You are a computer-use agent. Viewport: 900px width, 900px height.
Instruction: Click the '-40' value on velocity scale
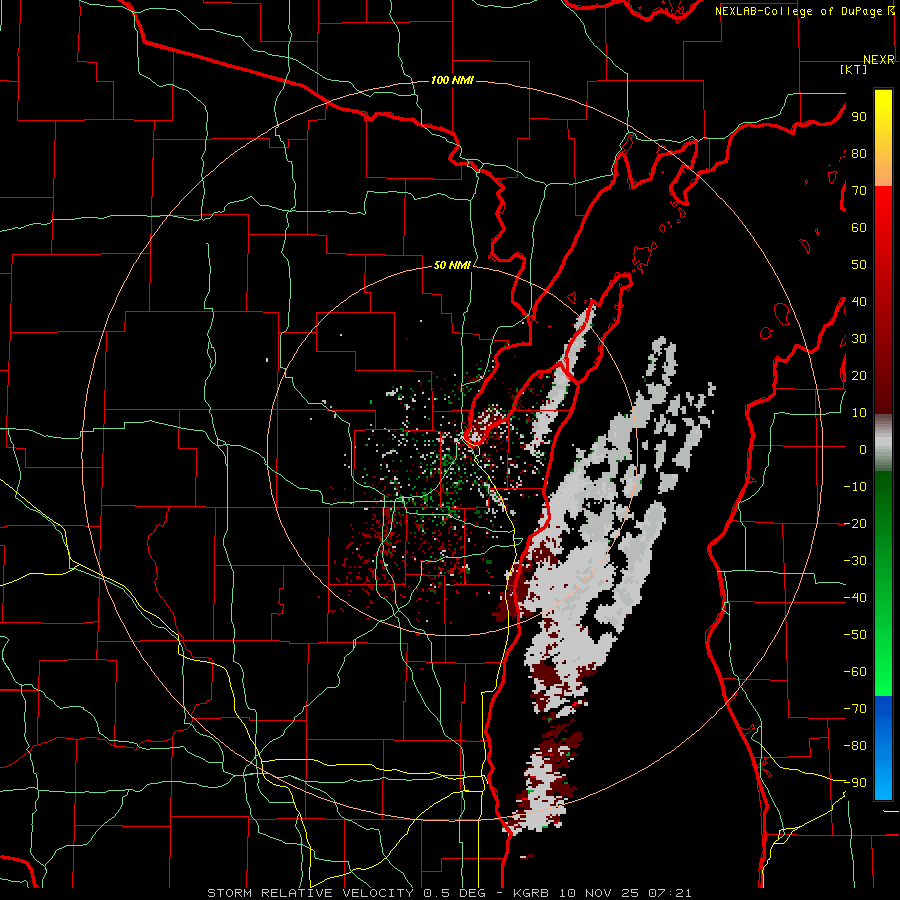coord(855,598)
